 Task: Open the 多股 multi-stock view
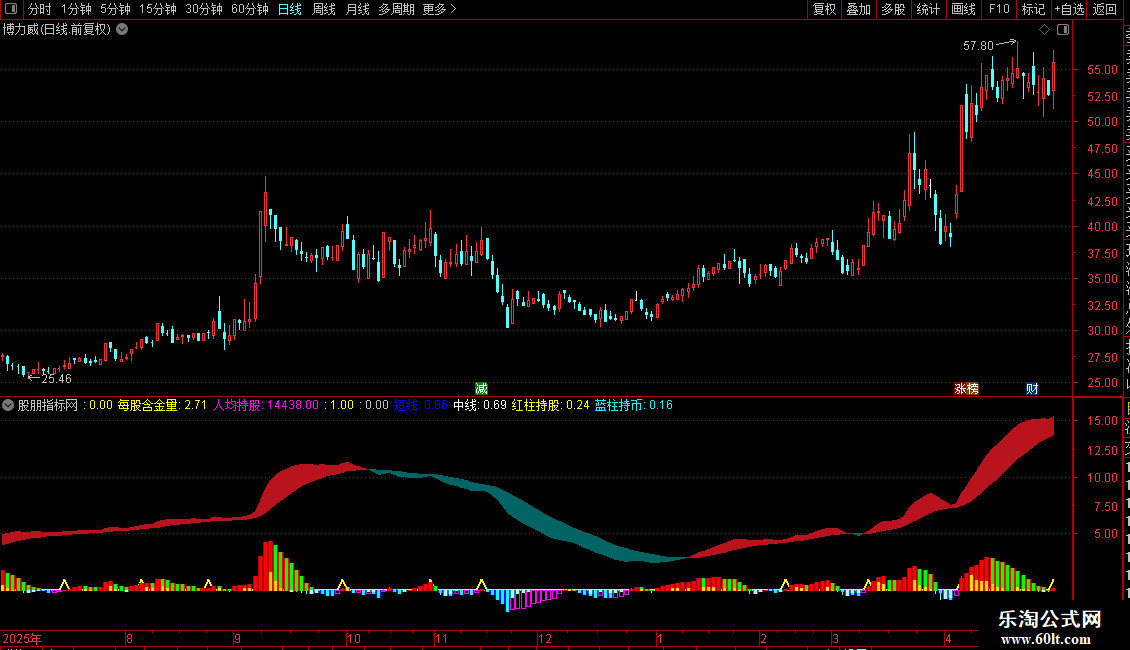click(893, 9)
